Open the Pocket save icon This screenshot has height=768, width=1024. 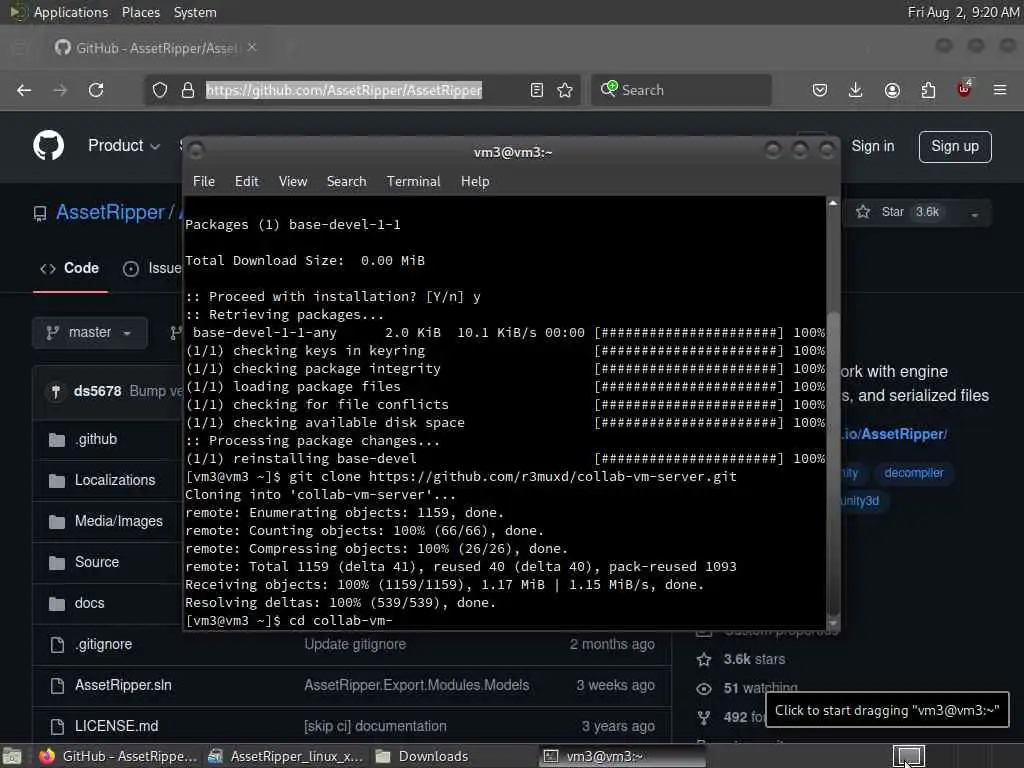(820, 90)
